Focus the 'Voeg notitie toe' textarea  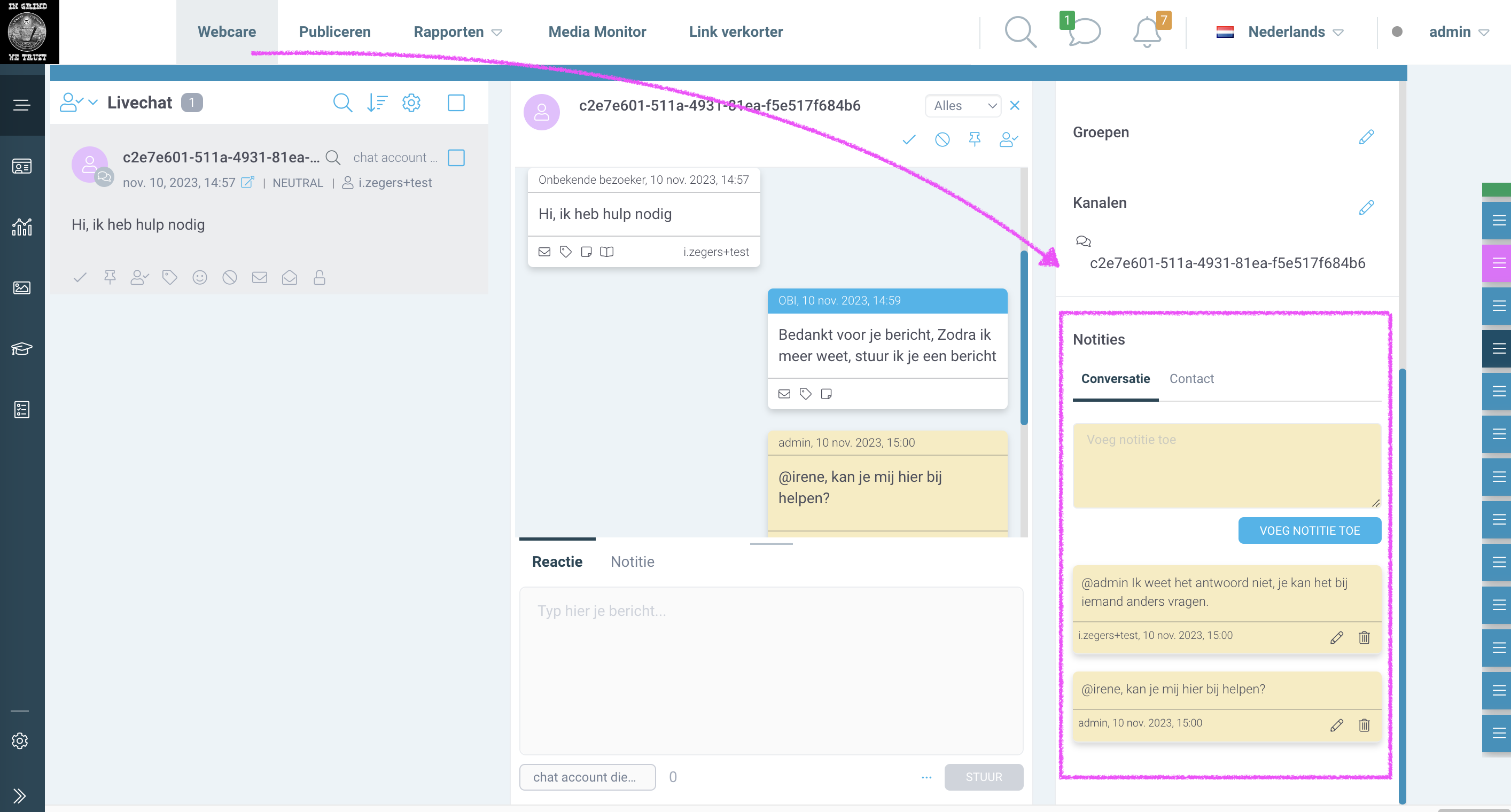(x=1227, y=465)
